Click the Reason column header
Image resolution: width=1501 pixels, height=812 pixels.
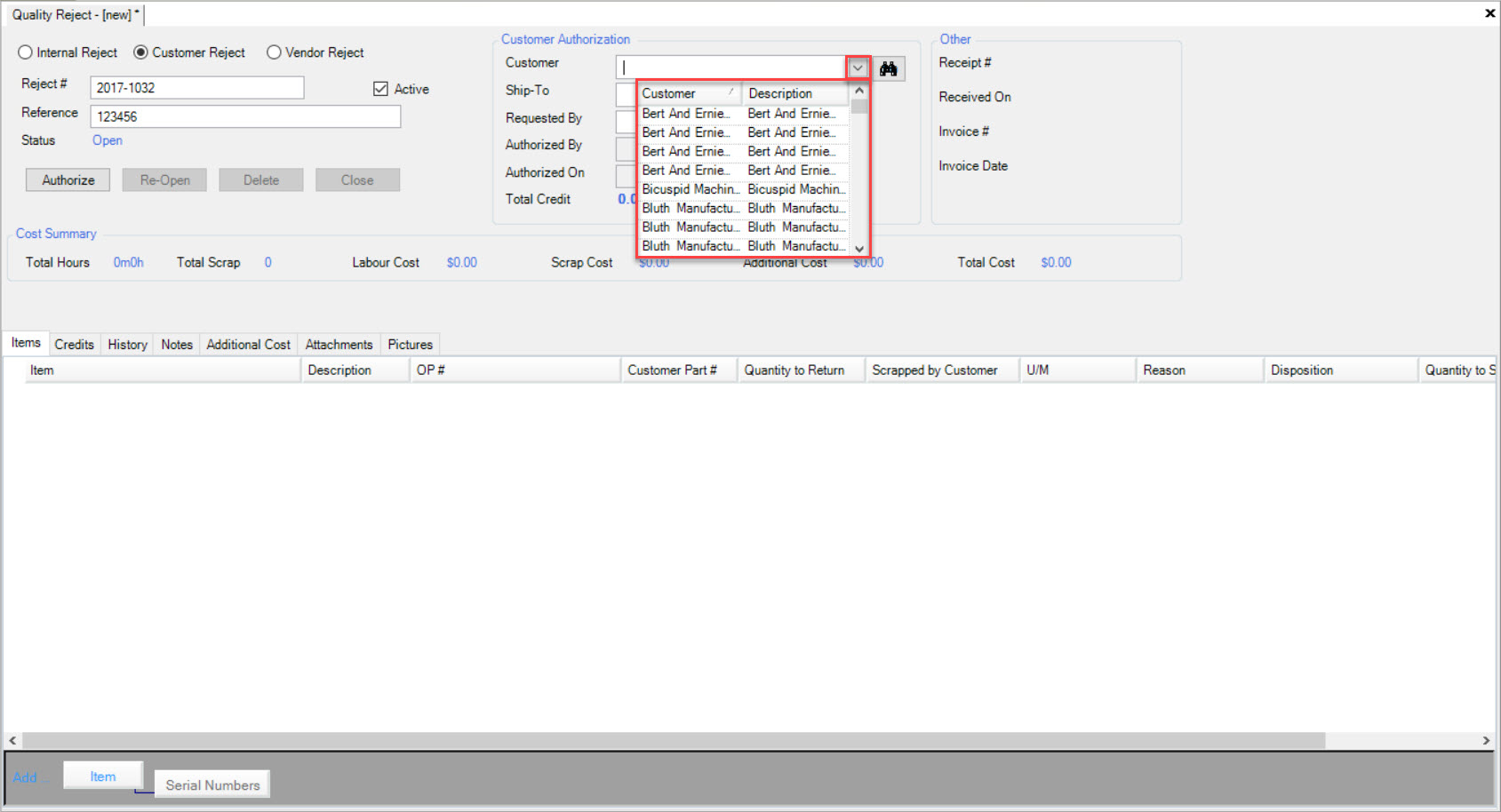pos(1200,370)
